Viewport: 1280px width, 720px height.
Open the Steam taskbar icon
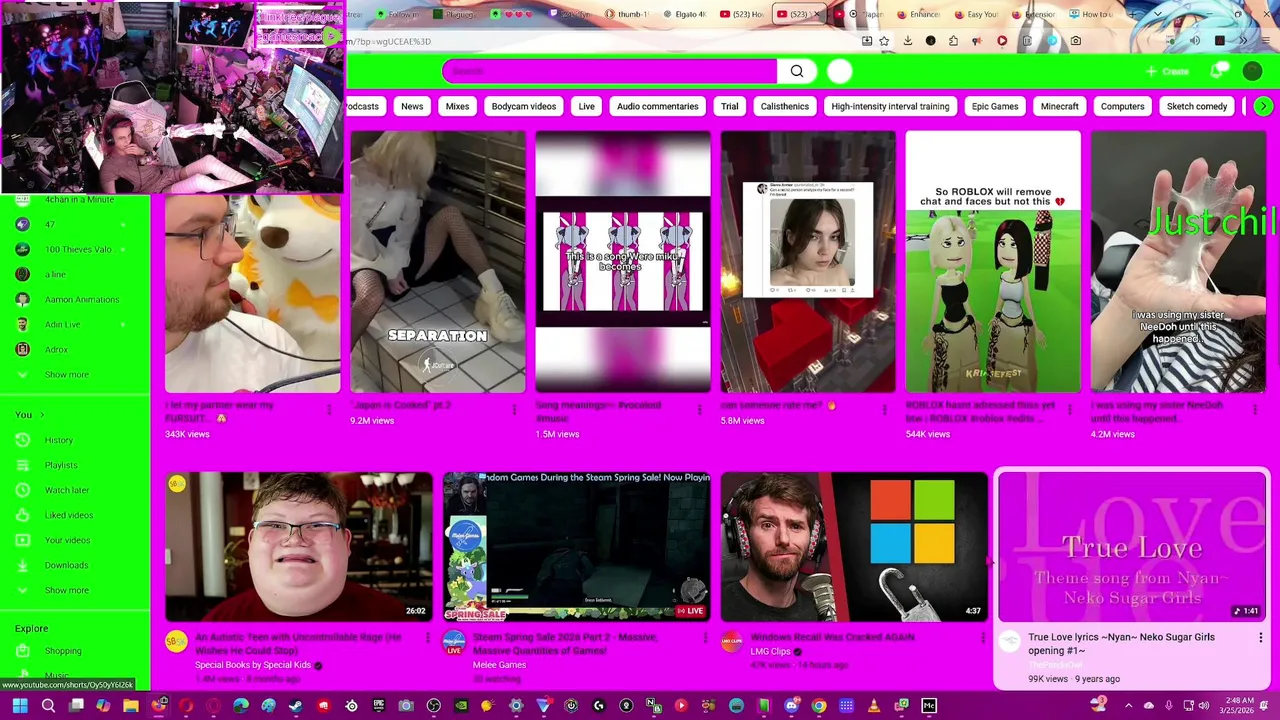[295, 706]
